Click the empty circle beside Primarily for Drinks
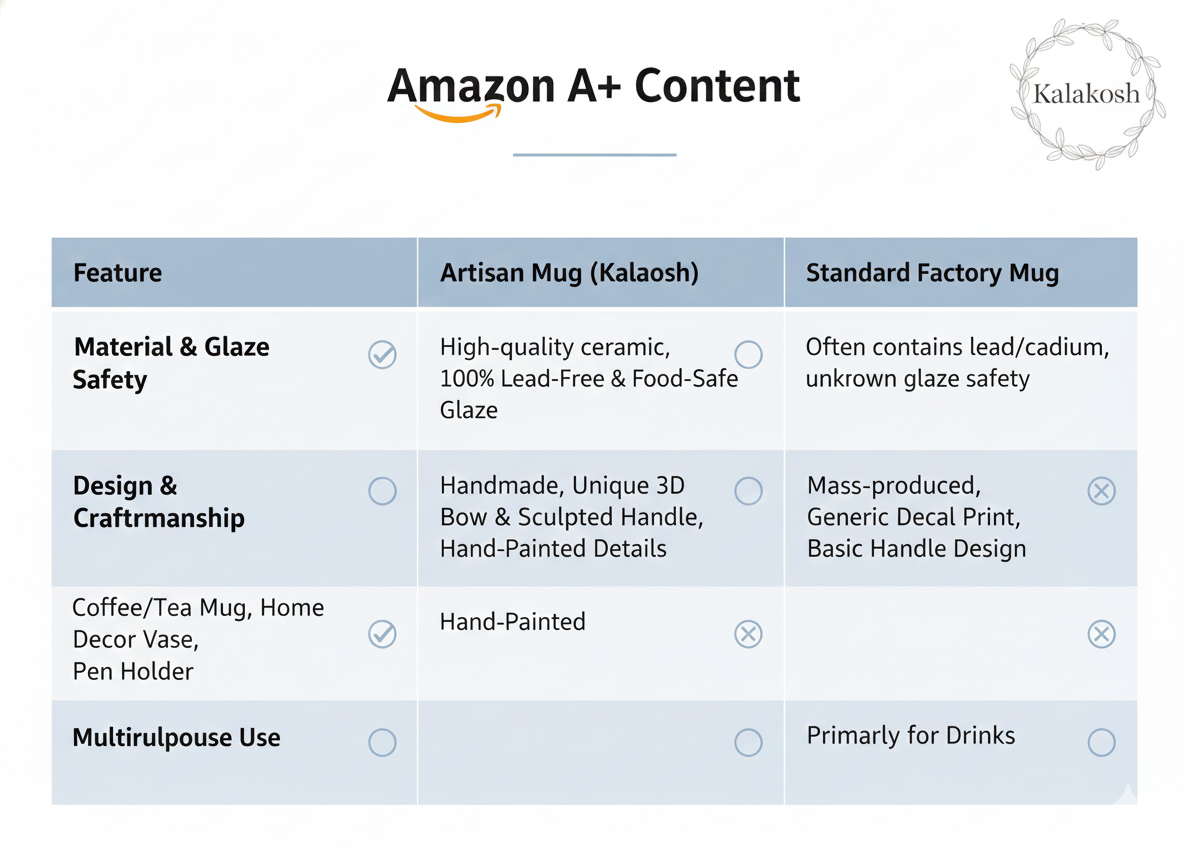 [1101, 742]
